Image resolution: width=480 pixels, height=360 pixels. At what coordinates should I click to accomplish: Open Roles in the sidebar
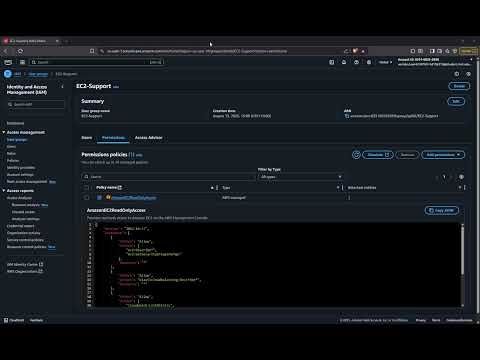point(11,154)
